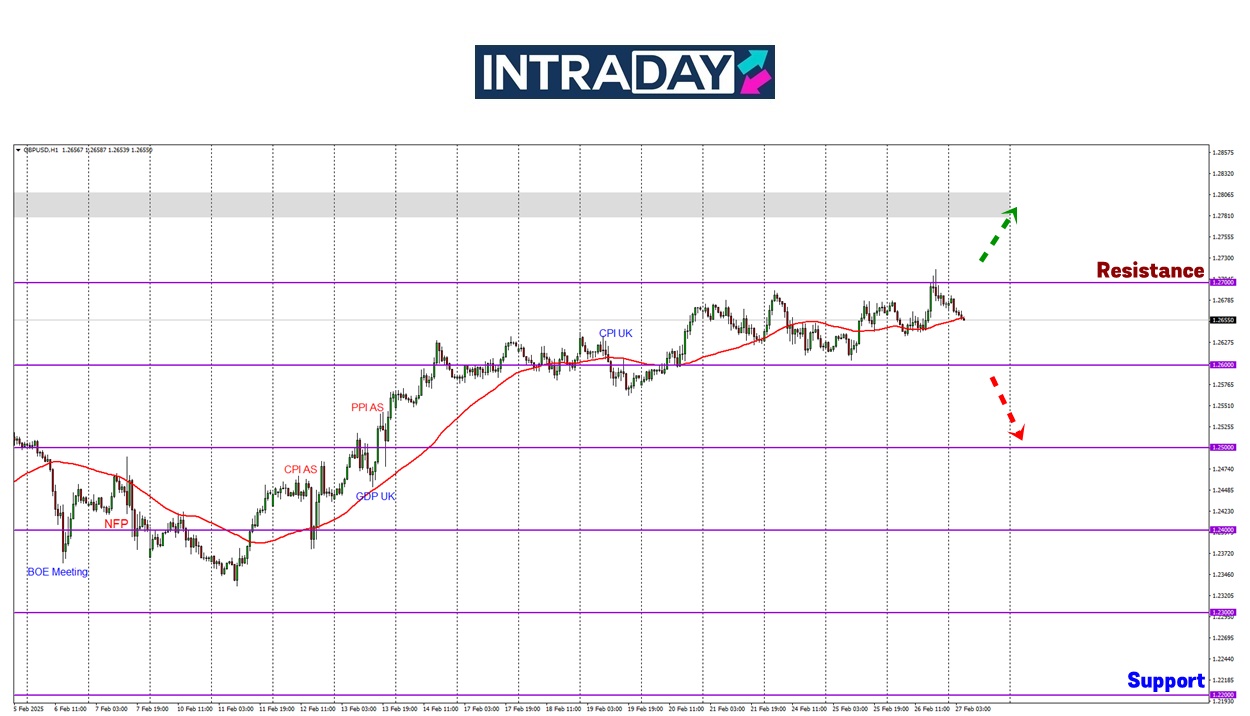Image resolution: width=1250 pixels, height=716 pixels.
Task: Click the grey shaded supply zone rectangle
Action: tap(500, 205)
